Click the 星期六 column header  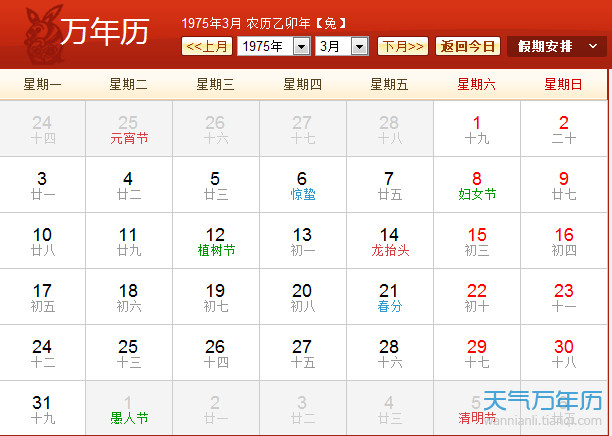tap(477, 84)
